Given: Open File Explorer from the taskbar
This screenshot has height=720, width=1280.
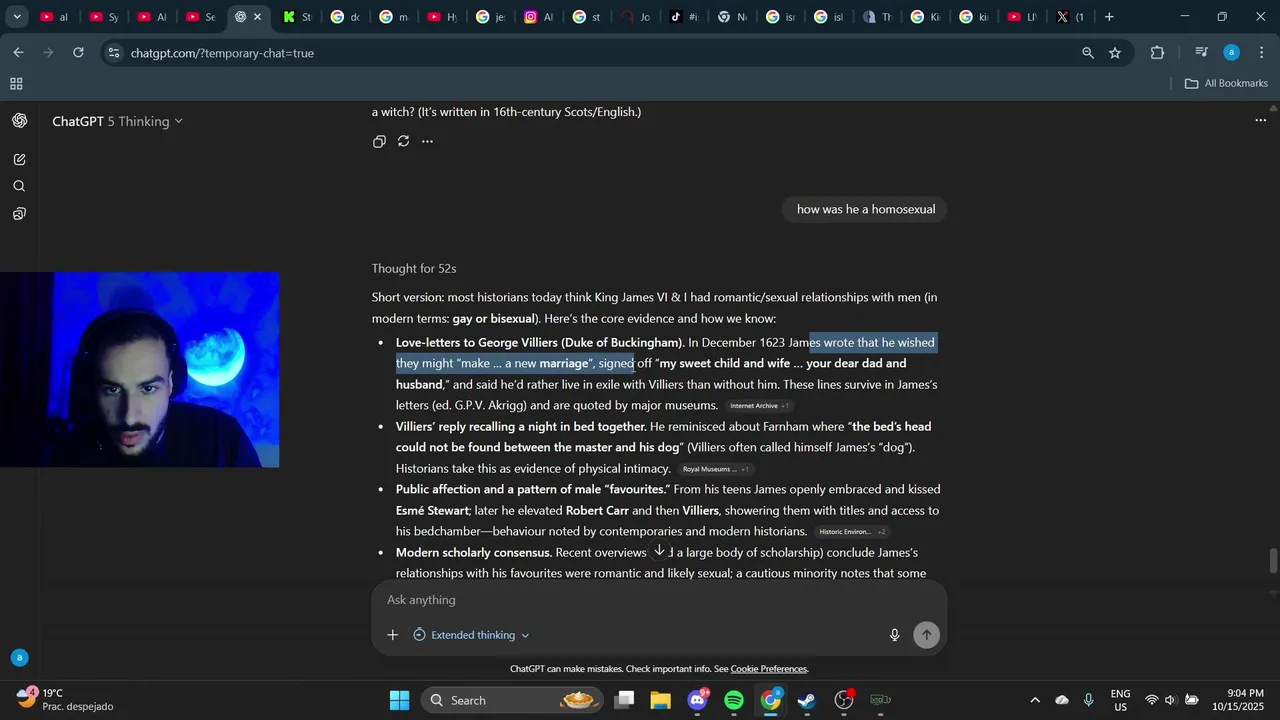Looking at the screenshot, I should (661, 700).
